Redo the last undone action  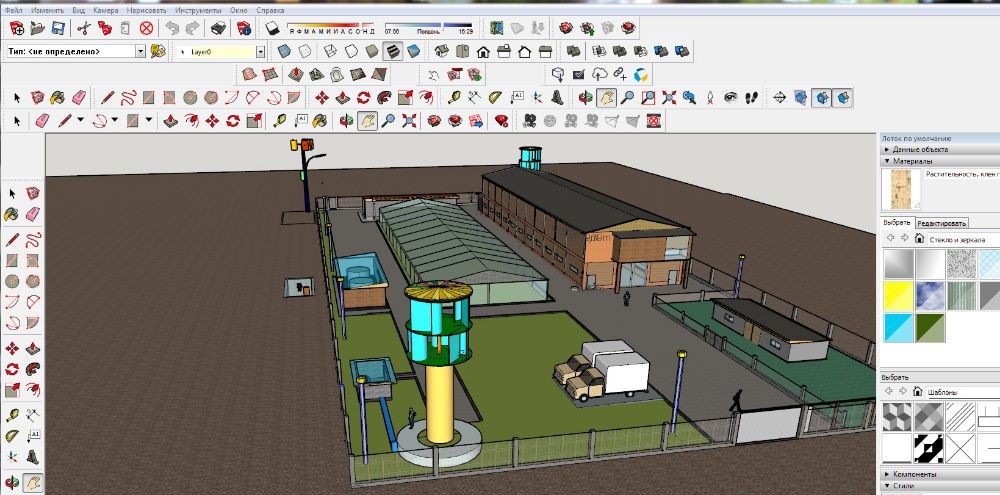click(192, 28)
